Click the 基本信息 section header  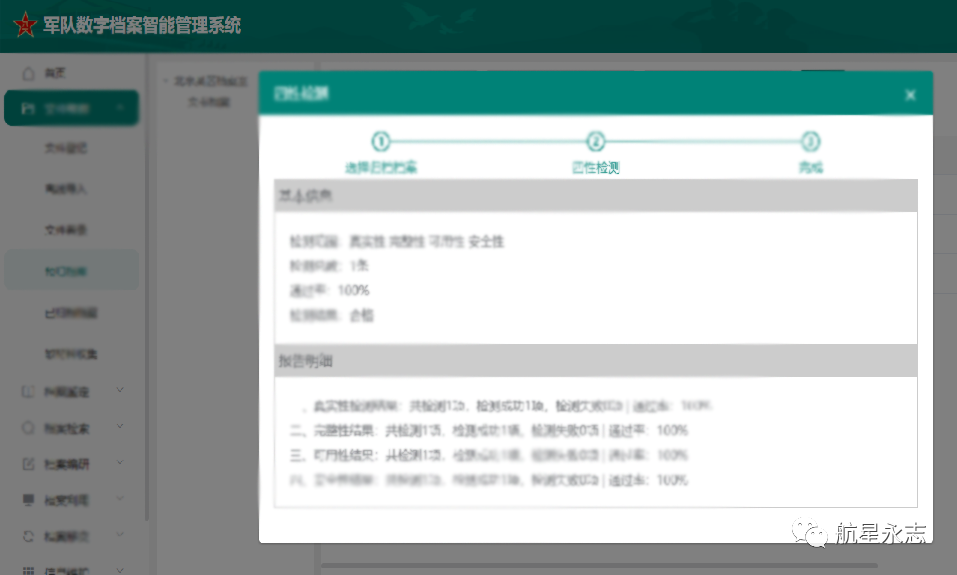596,195
